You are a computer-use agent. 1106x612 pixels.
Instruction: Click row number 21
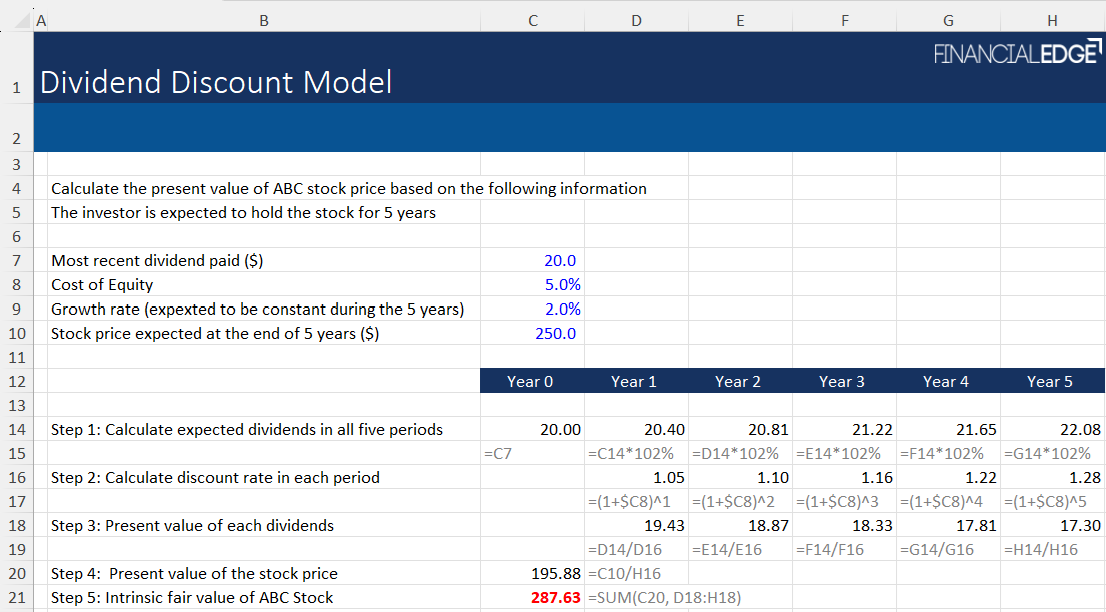[17, 597]
